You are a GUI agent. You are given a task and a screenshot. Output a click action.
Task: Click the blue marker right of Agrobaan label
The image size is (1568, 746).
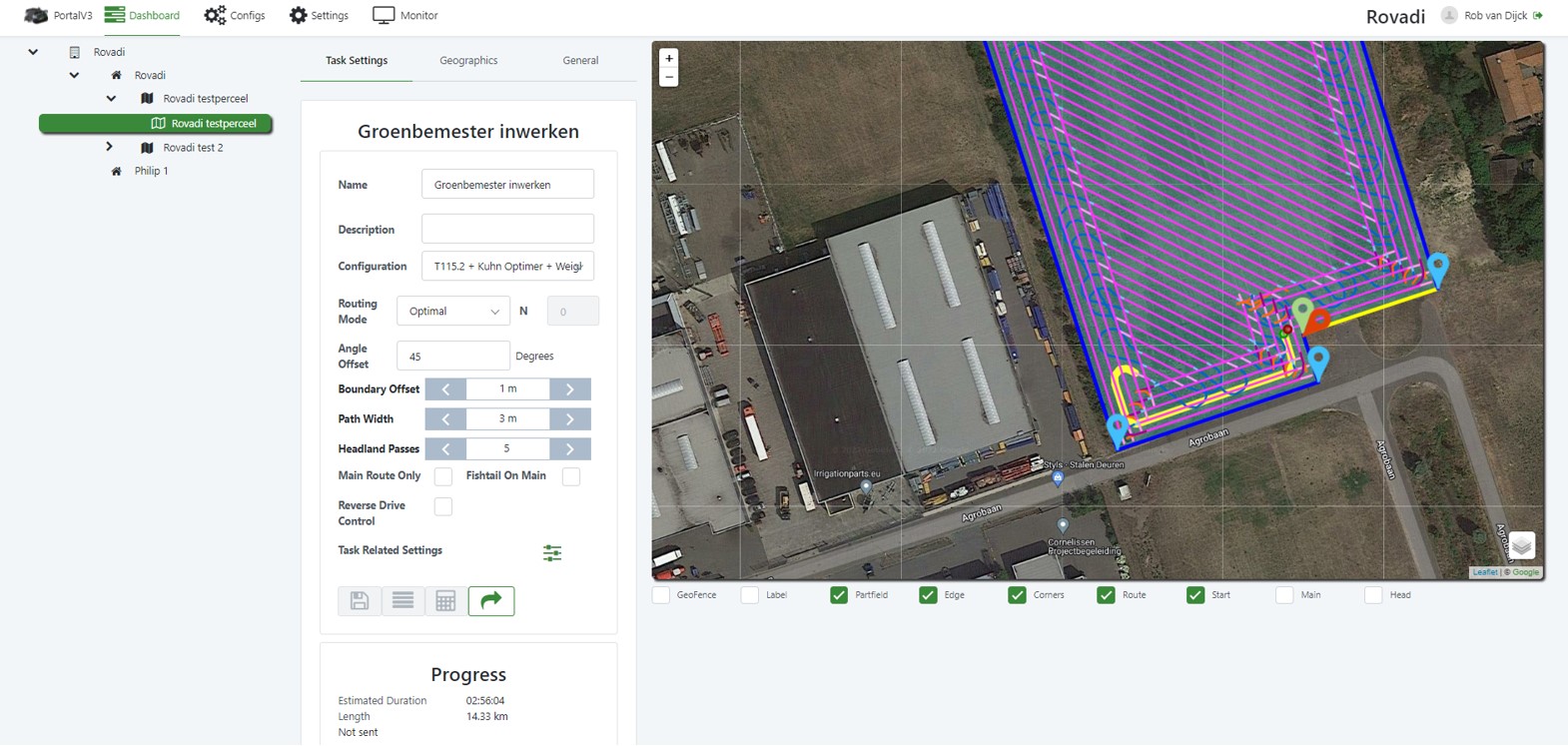tap(1318, 363)
